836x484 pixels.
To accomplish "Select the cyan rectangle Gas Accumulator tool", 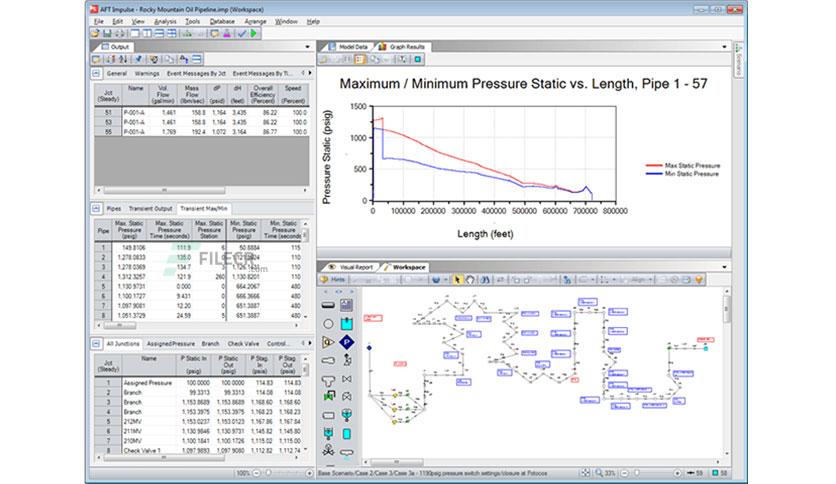I will tap(347, 434).
